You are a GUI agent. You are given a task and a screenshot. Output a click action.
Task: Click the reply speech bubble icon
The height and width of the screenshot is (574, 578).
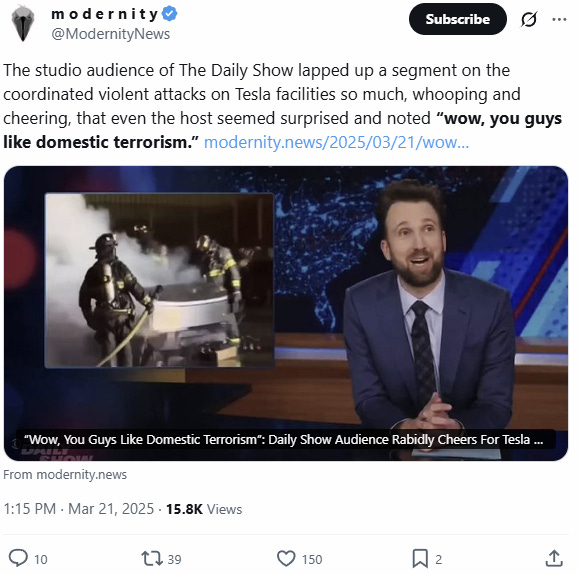click(18, 558)
